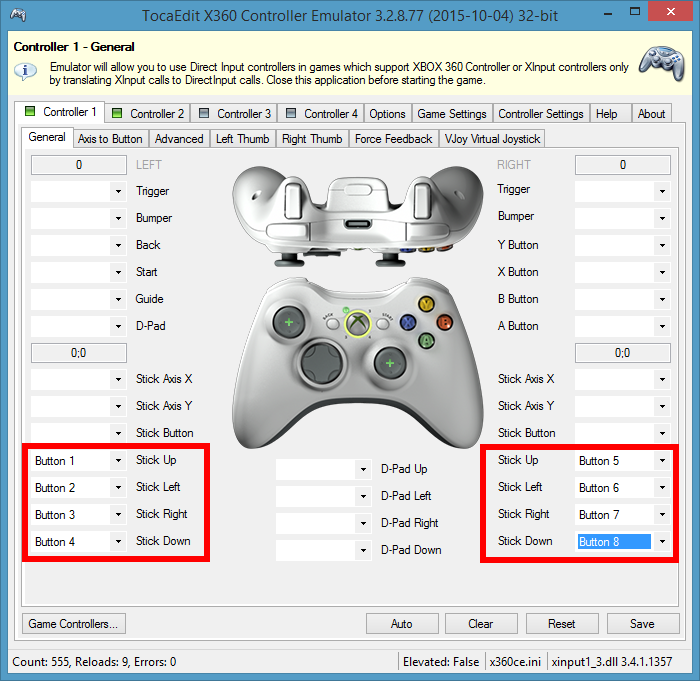The image size is (700, 681).
Task: Click the right stick value field showing 0;0
Action: tap(622, 353)
